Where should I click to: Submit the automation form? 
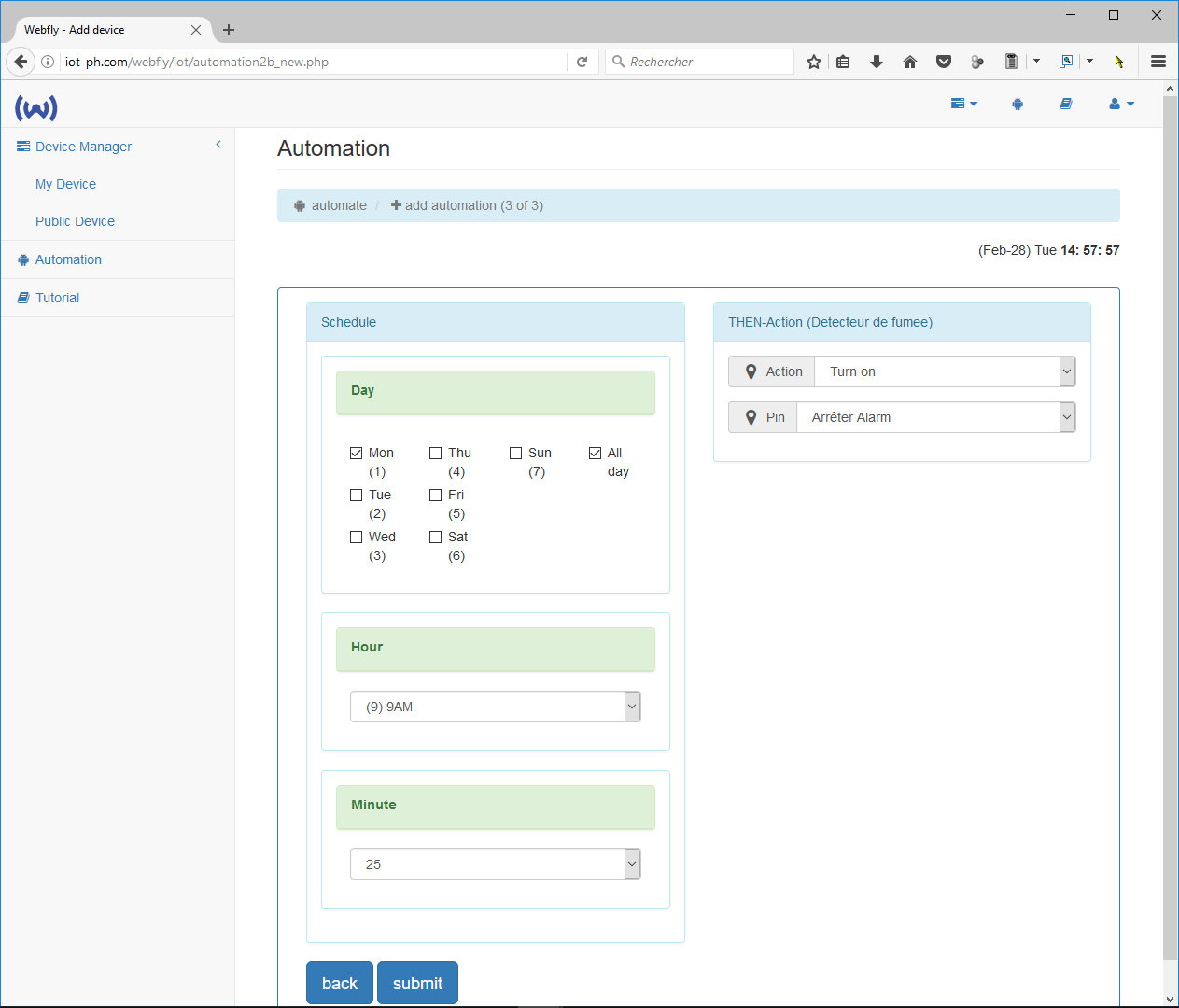417,983
